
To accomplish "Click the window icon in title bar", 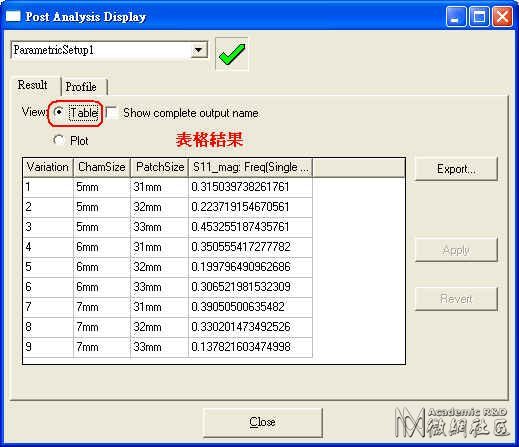I will pyautogui.click(x=13, y=16).
